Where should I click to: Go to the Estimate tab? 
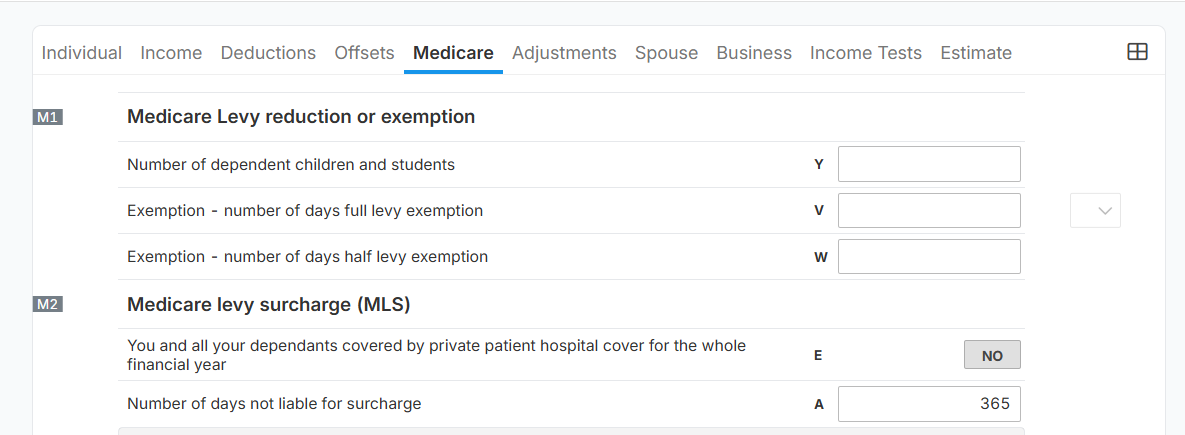[976, 53]
